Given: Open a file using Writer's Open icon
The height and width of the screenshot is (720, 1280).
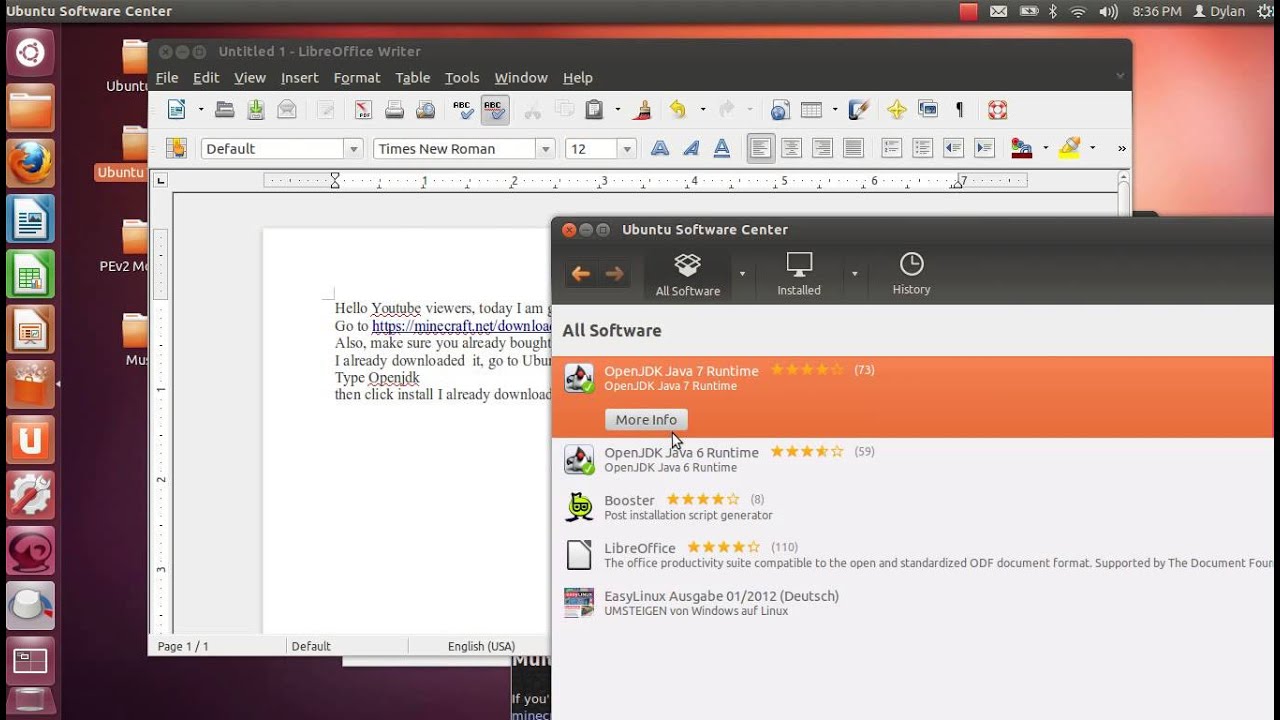Looking at the screenshot, I should click(x=225, y=110).
